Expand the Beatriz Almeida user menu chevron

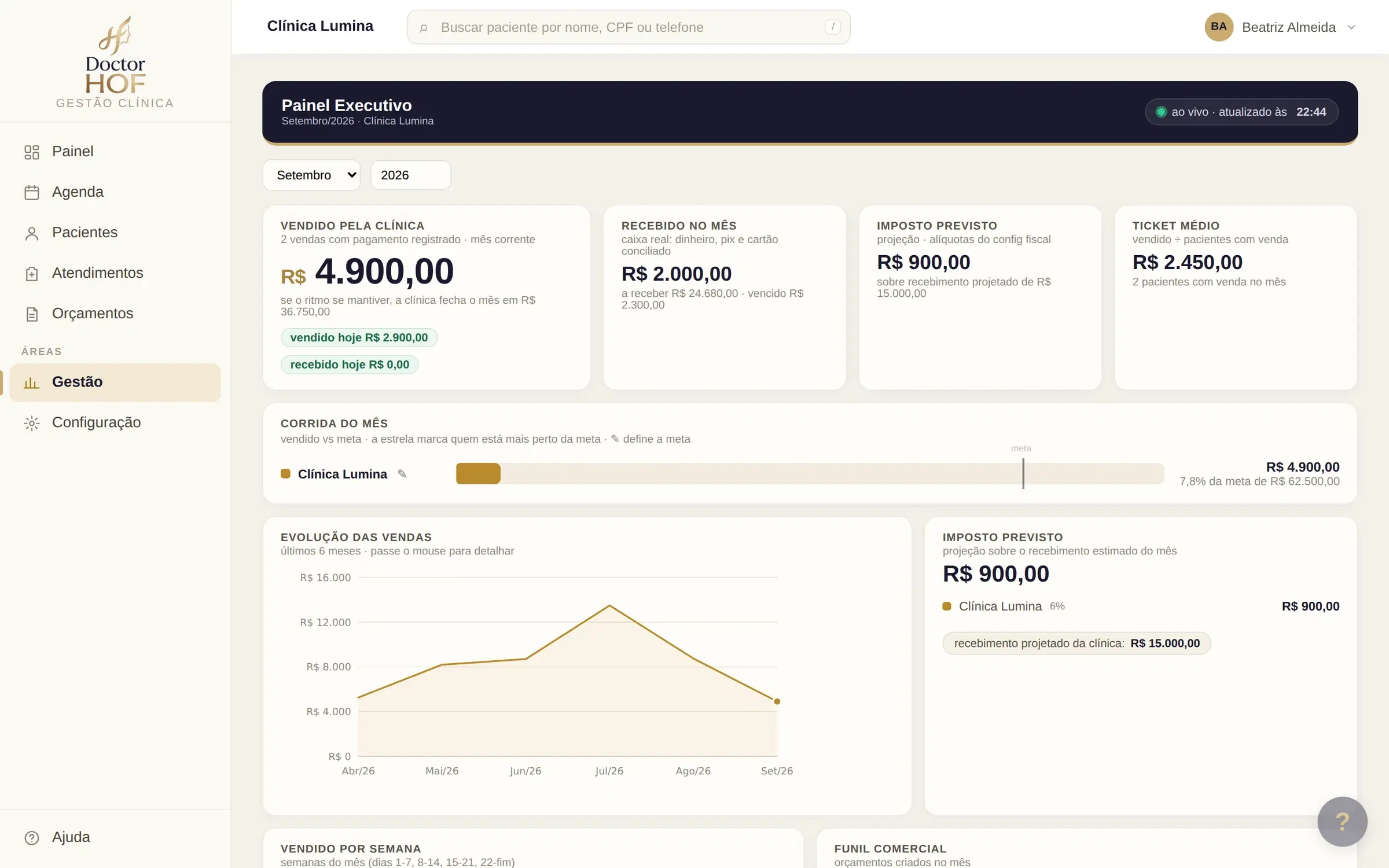tap(1351, 27)
